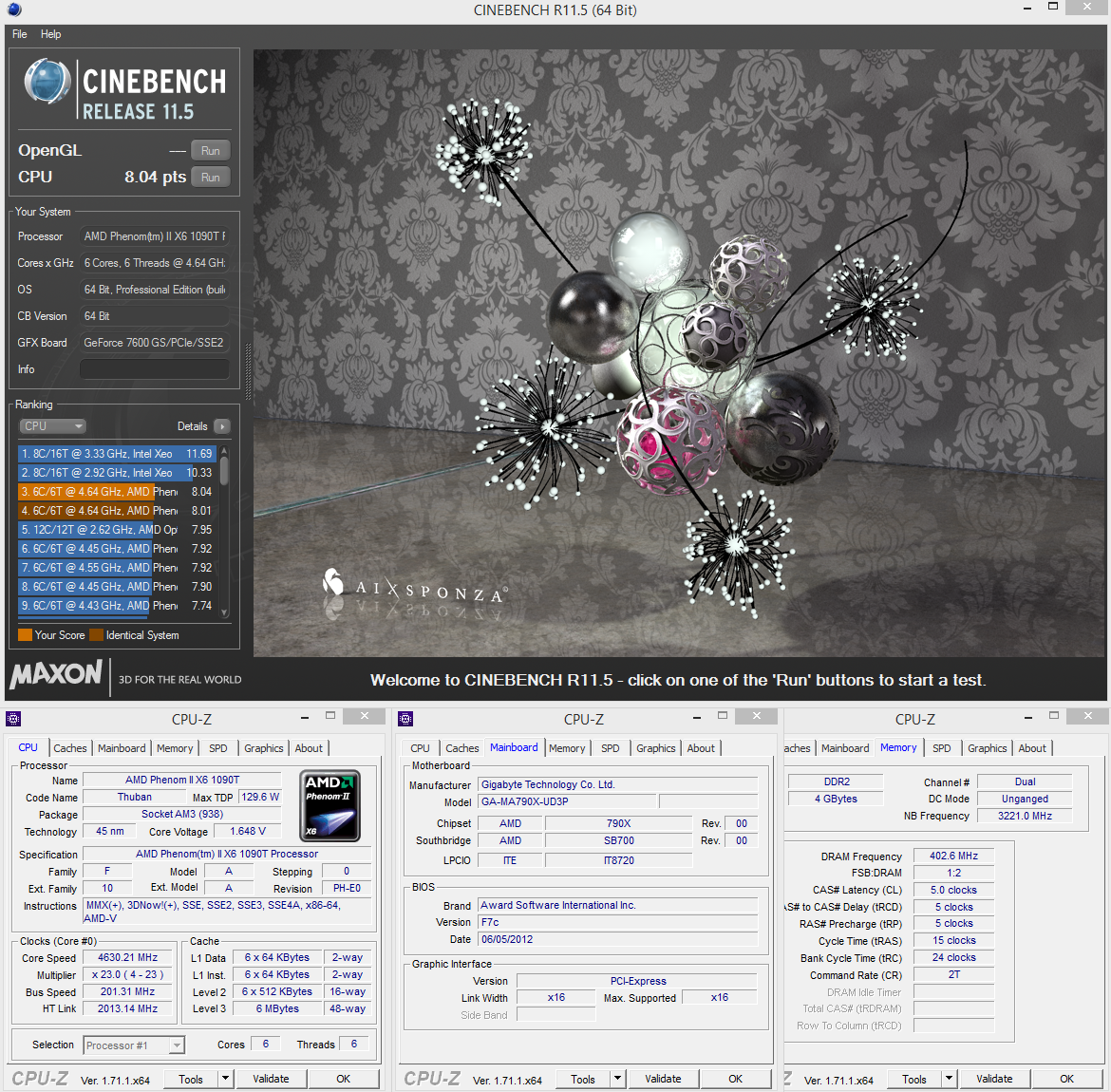Click Validate in Mainboard CPU-Z window

[x=663, y=1080]
